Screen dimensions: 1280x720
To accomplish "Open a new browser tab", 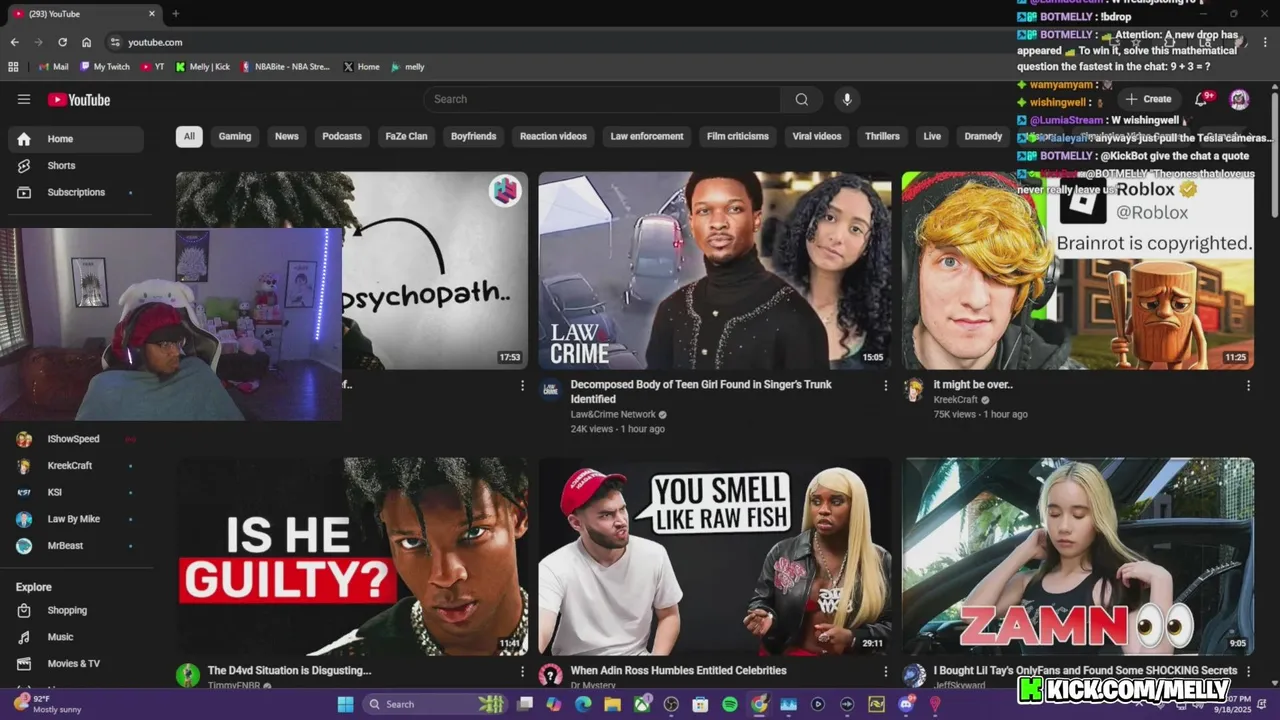I will 176,14.
